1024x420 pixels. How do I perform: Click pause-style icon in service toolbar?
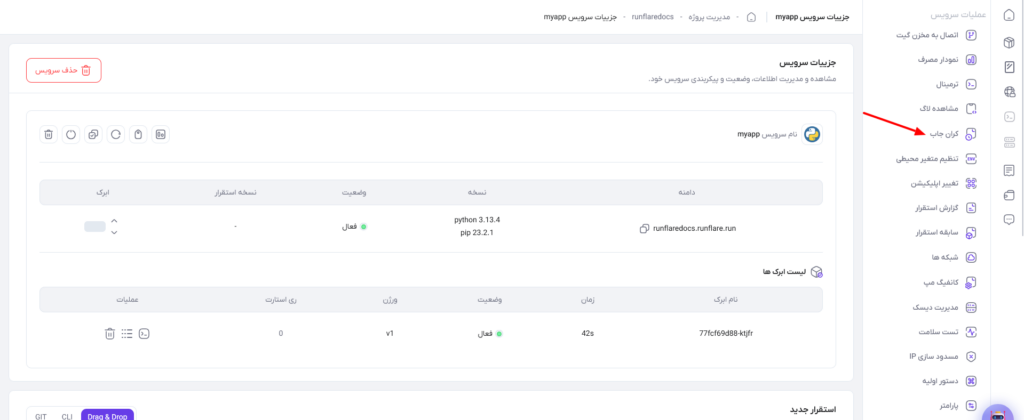point(160,135)
